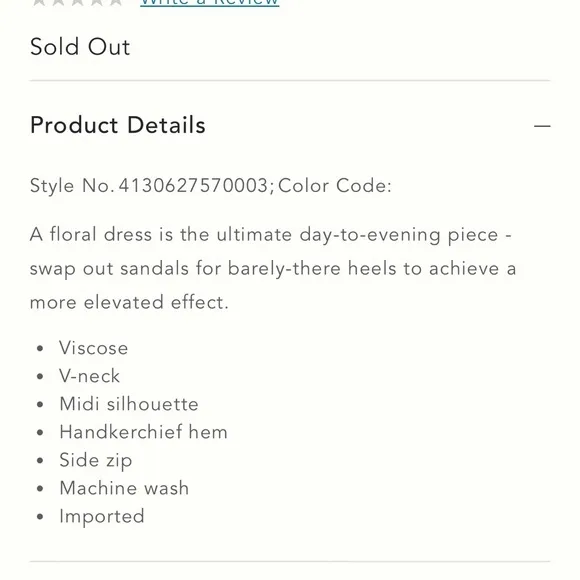Click the Handkerchief hem bullet item
The height and width of the screenshot is (580, 580).
pyautogui.click(x=144, y=432)
